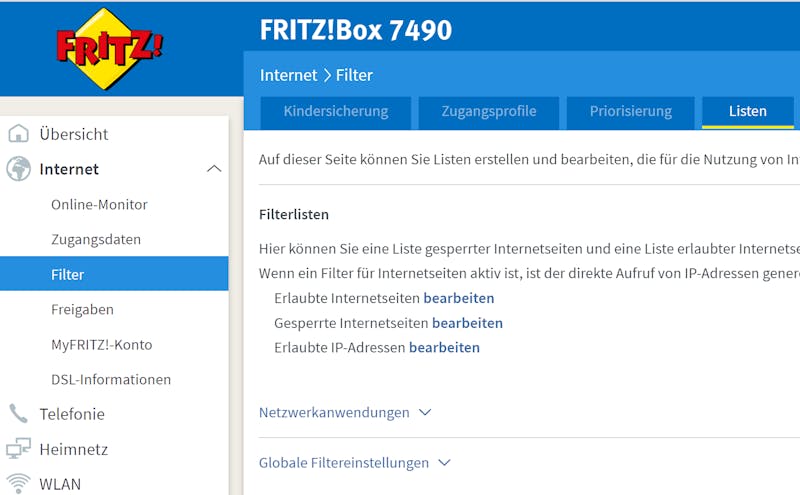Click Filter in the breadcrumb
This screenshot has height=495, width=800.
(354, 76)
